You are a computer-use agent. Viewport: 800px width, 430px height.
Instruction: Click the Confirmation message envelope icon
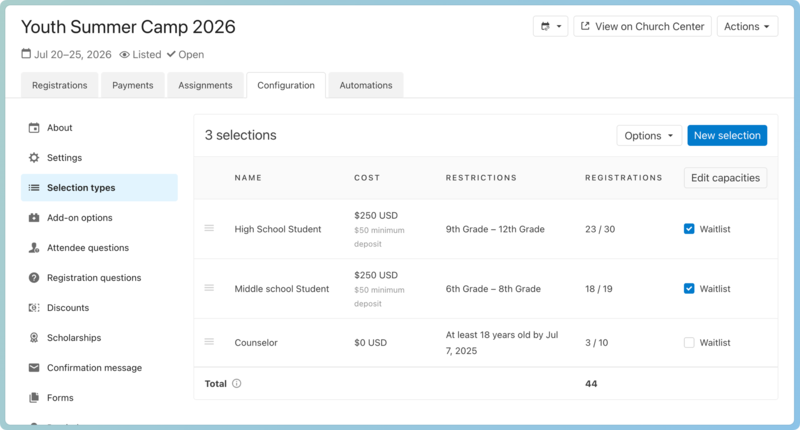click(x=34, y=368)
